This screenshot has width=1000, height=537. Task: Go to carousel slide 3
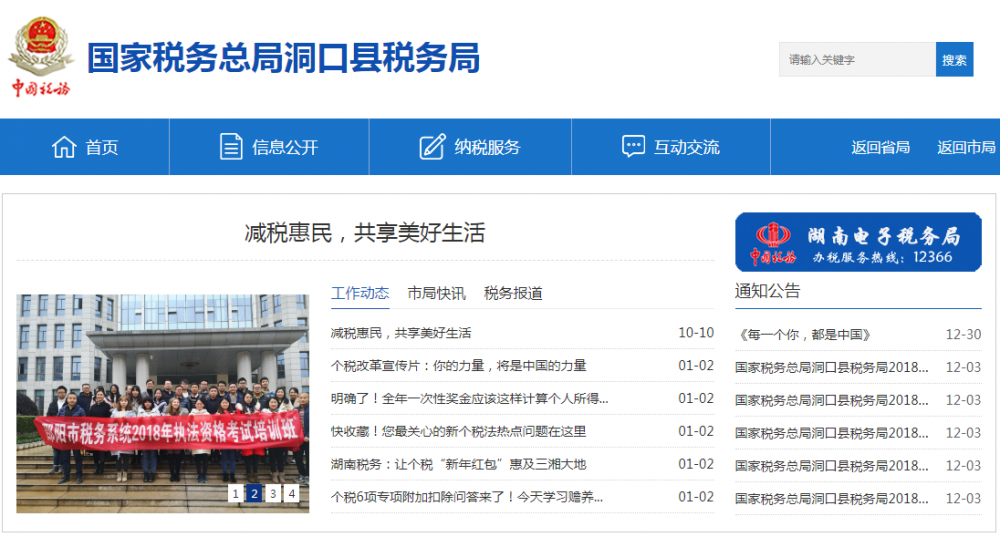click(273, 493)
